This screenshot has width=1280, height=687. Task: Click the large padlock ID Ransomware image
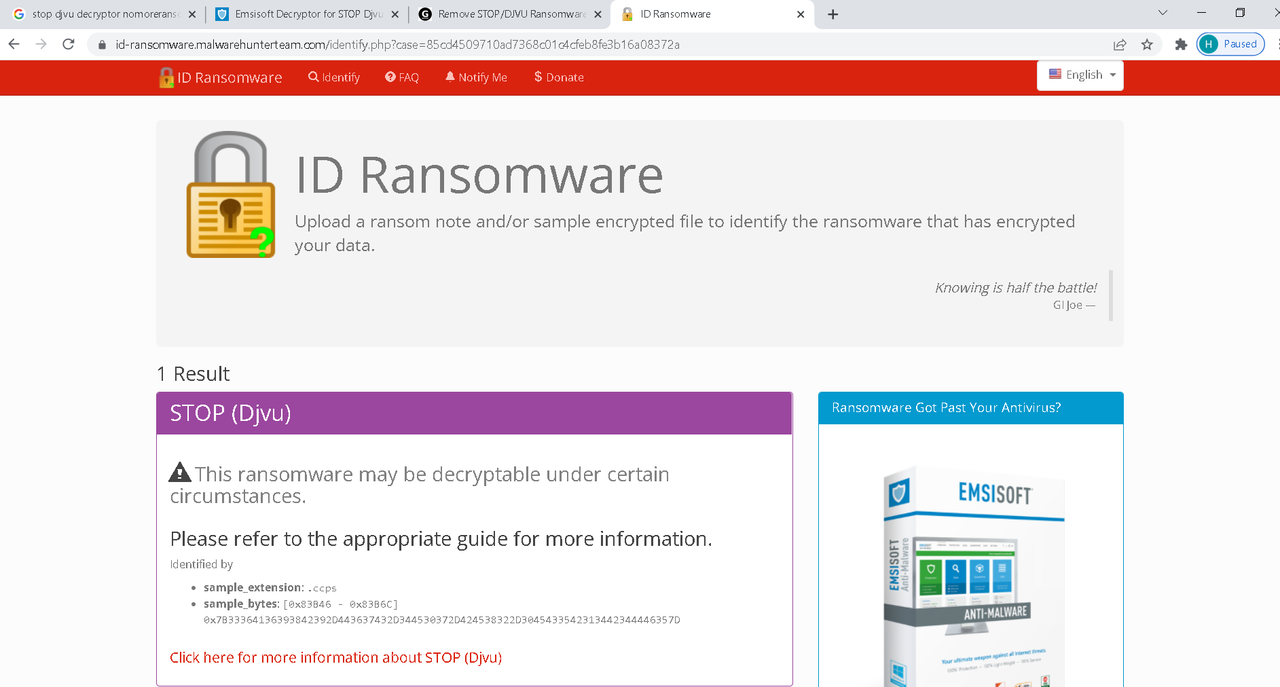click(x=231, y=195)
